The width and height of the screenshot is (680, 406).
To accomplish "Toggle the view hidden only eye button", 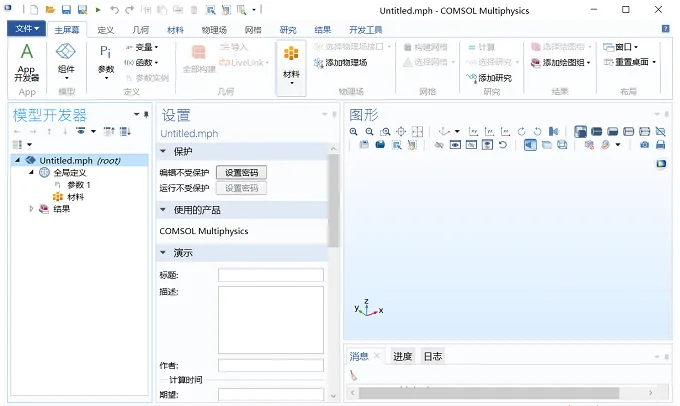I will coord(471,145).
